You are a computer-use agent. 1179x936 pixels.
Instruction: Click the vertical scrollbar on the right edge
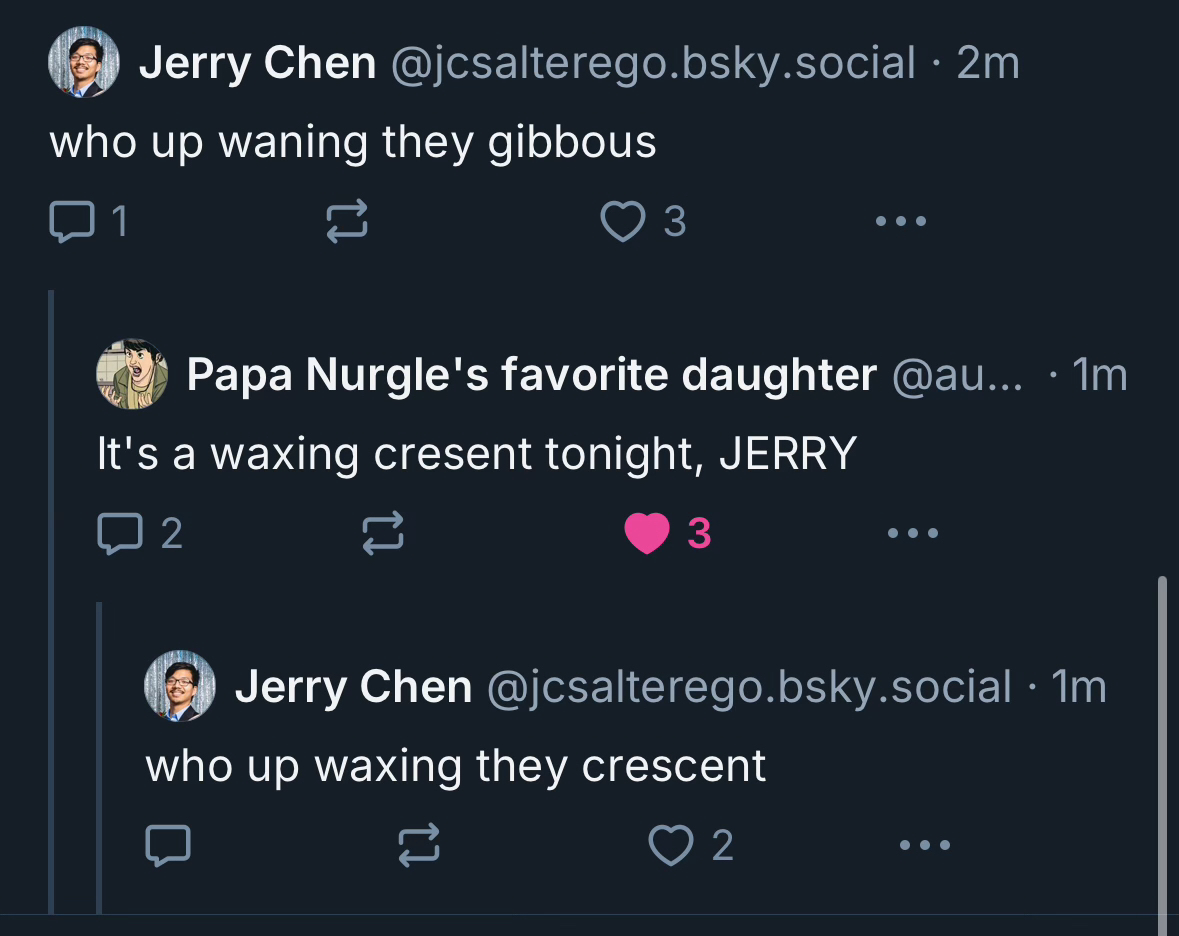click(1162, 750)
